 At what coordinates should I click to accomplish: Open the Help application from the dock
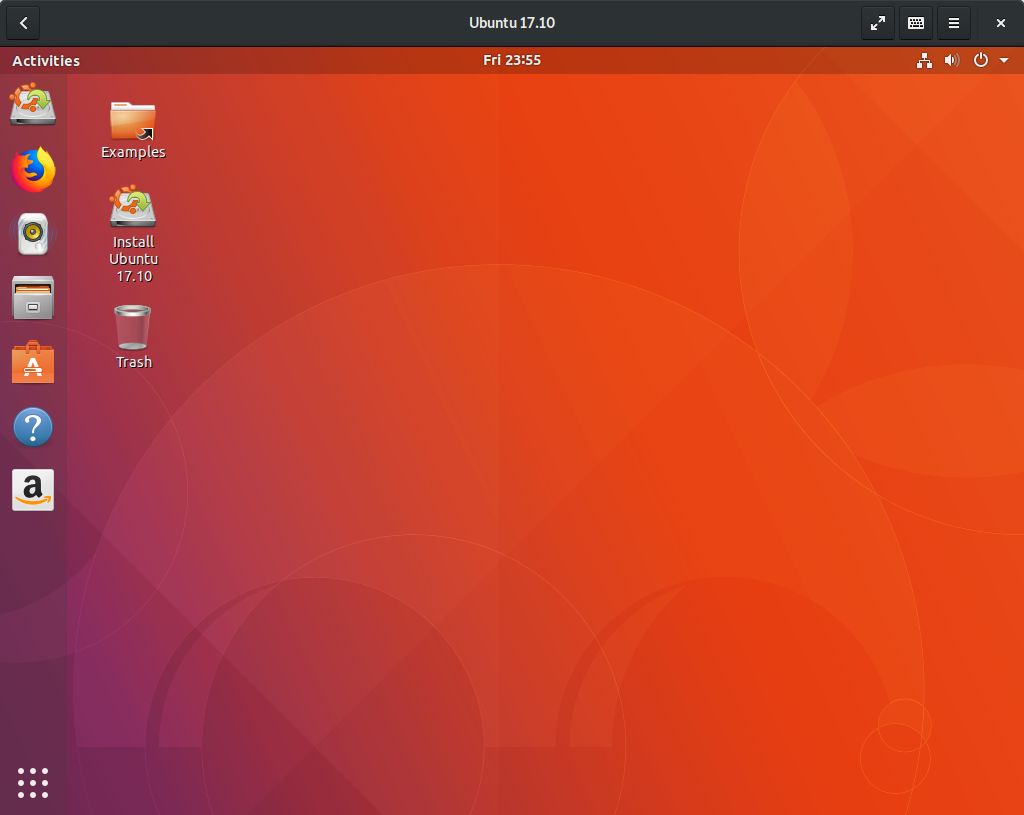coord(33,426)
